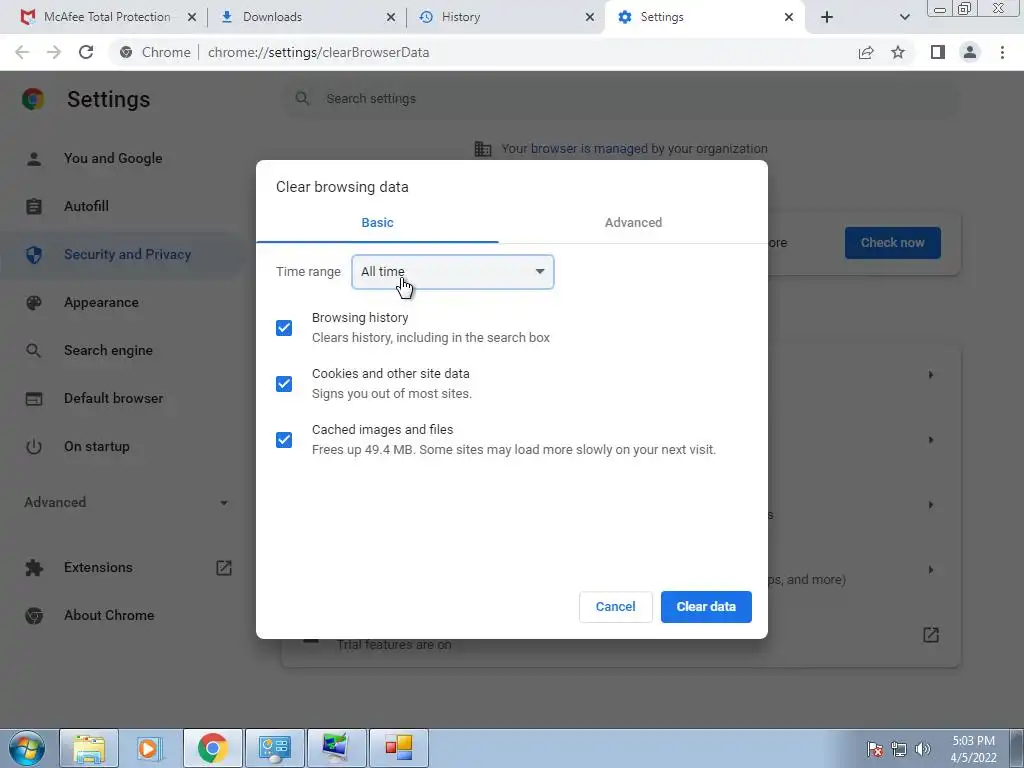1024x768 pixels.
Task: Bookmark this page with the star icon
Action: pyautogui.click(x=898, y=52)
